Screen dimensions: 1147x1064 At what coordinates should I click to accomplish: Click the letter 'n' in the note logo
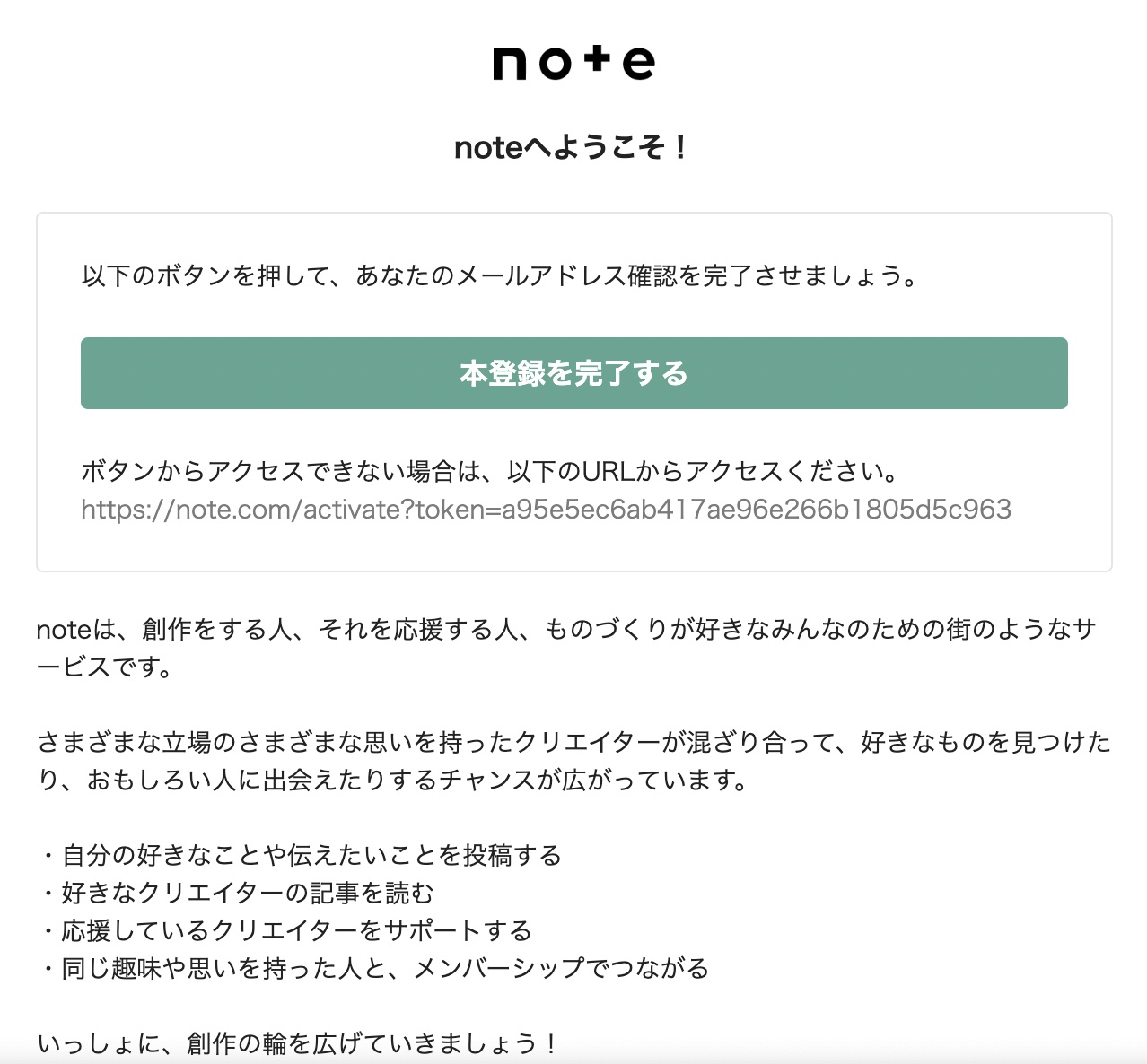509,64
